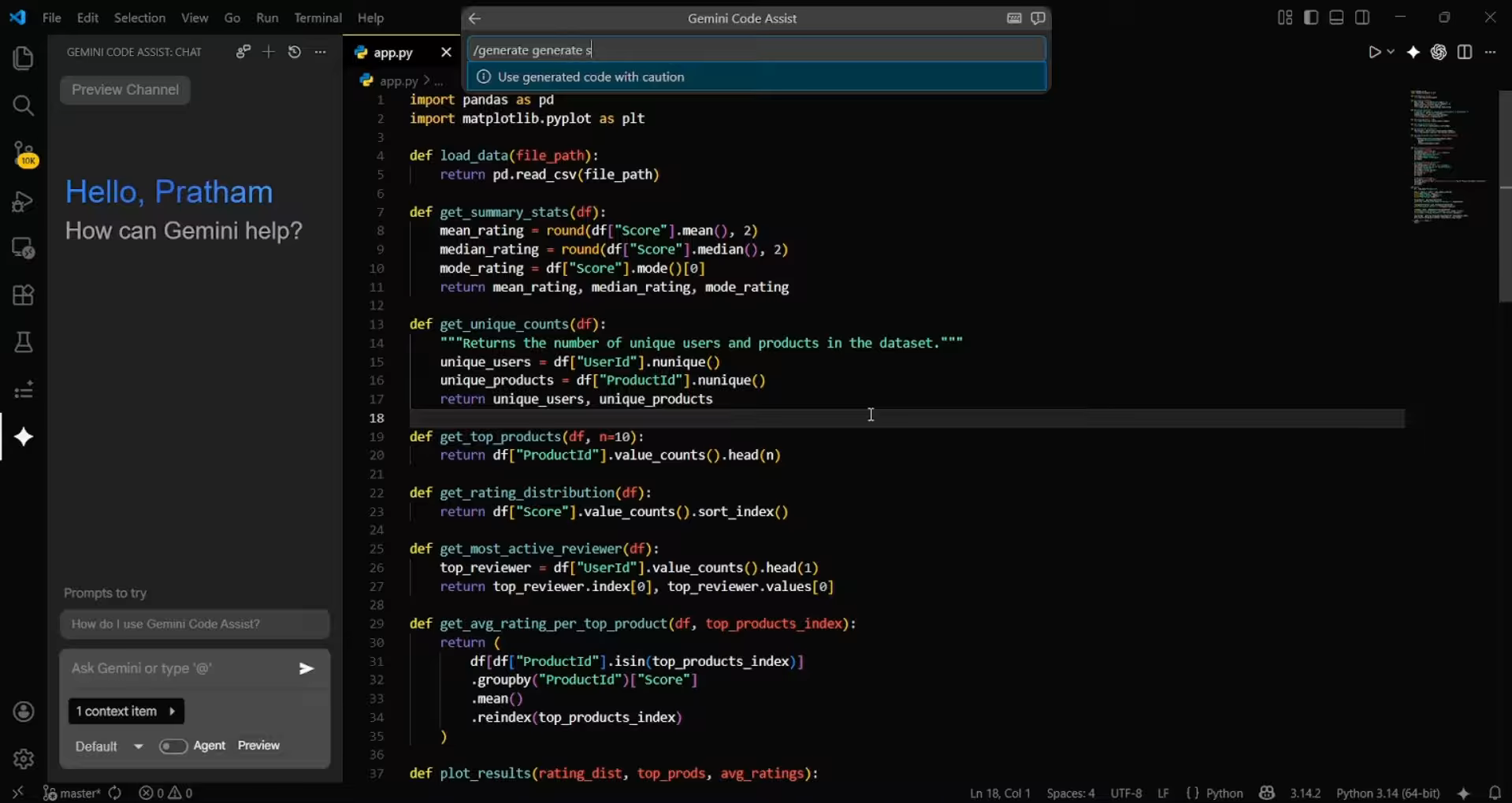Viewport: 1512px width, 803px height.
Task: Open editor more actions menu
Action: coord(1490,52)
